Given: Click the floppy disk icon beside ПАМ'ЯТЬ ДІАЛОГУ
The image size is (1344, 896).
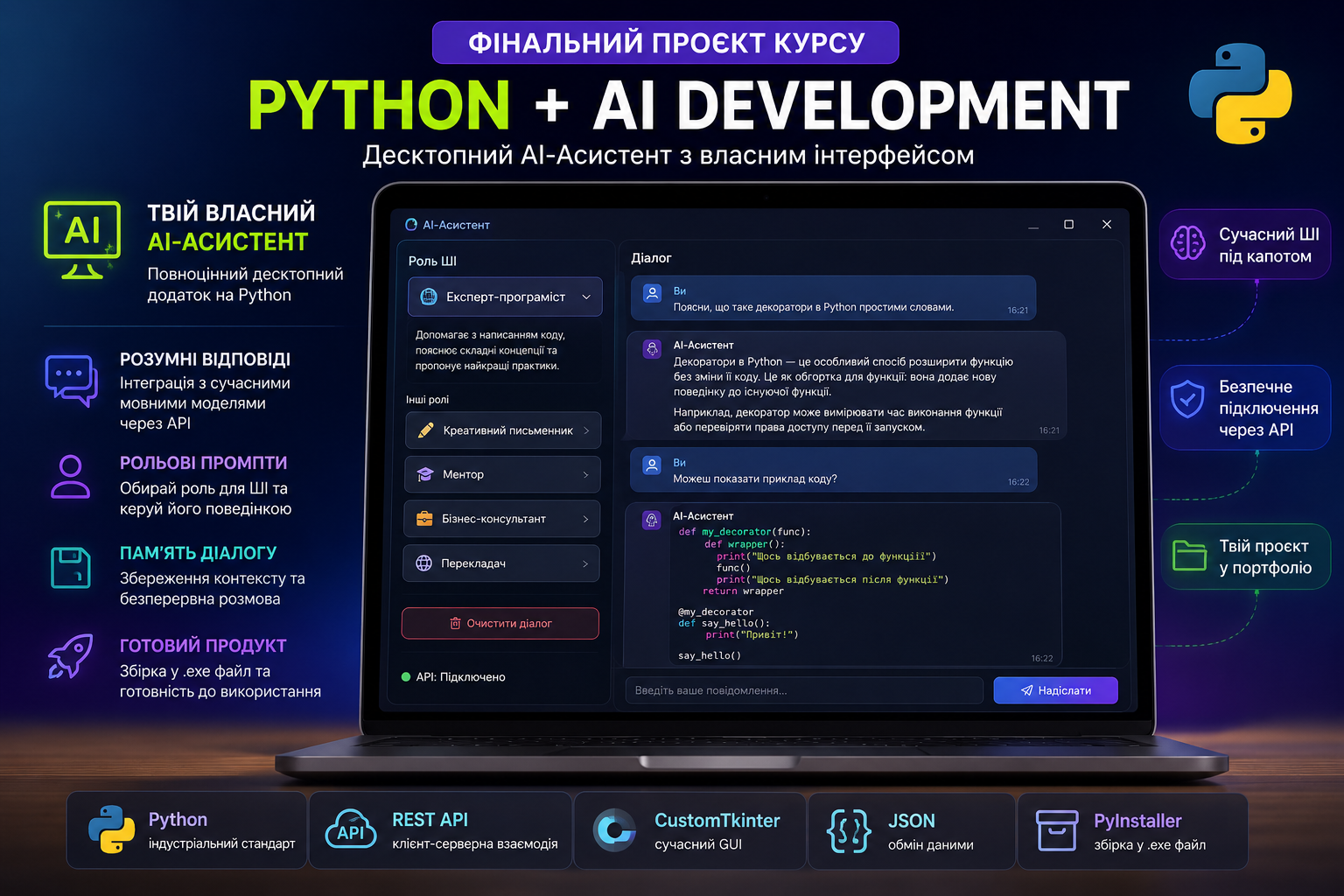Looking at the screenshot, I should tap(71, 568).
